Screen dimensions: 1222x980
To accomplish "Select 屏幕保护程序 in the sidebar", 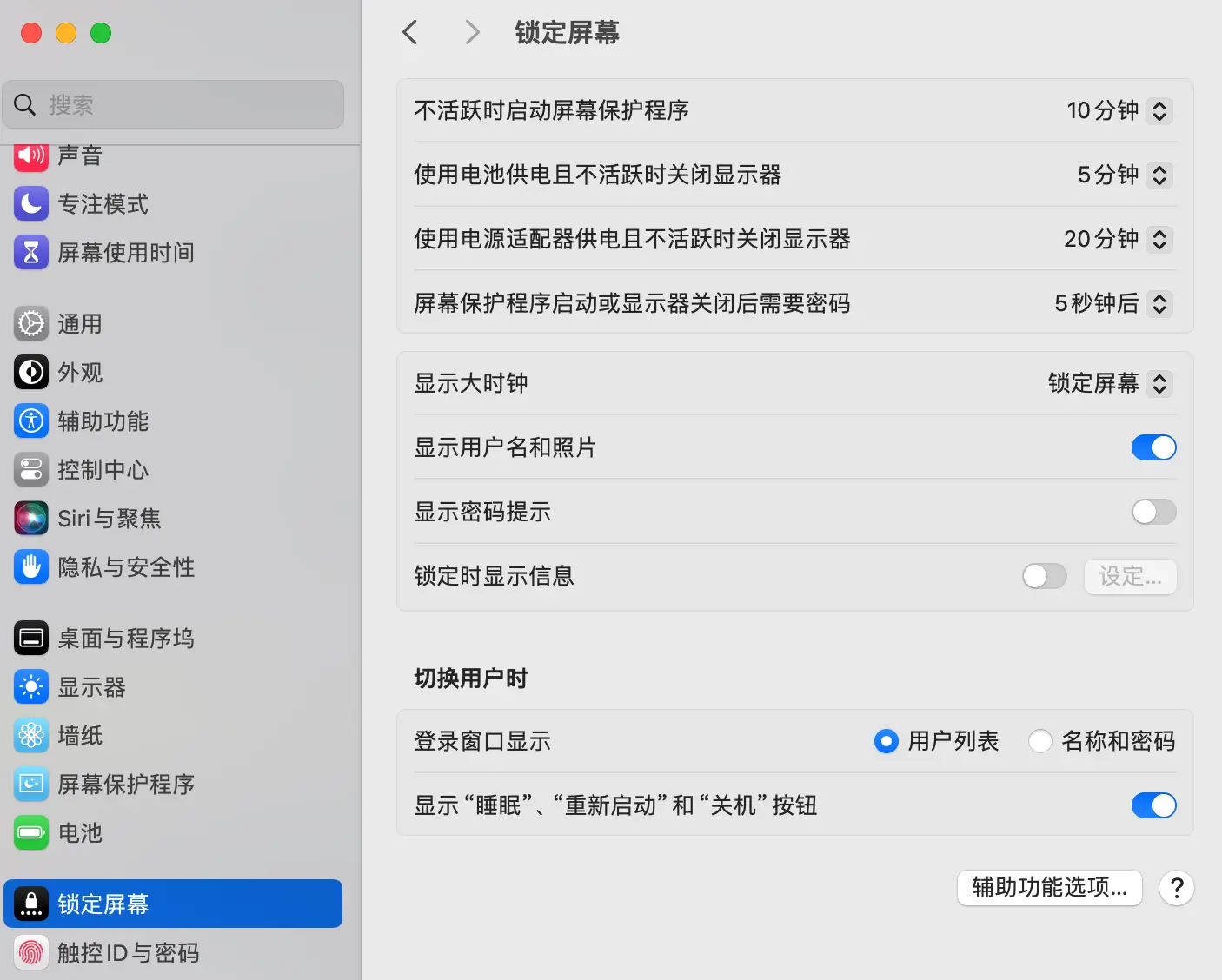I will pyautogui.click(x=127, y=784).
